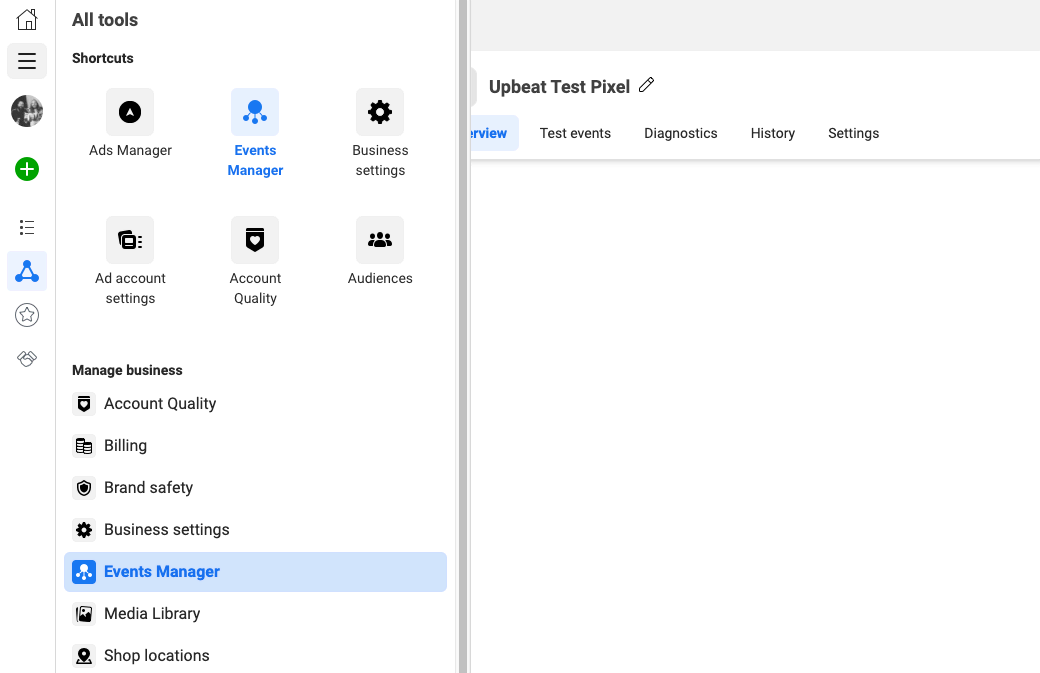The image size is (1040, 673).
Task: Open Media Library from the list
Action: (255, 614)
